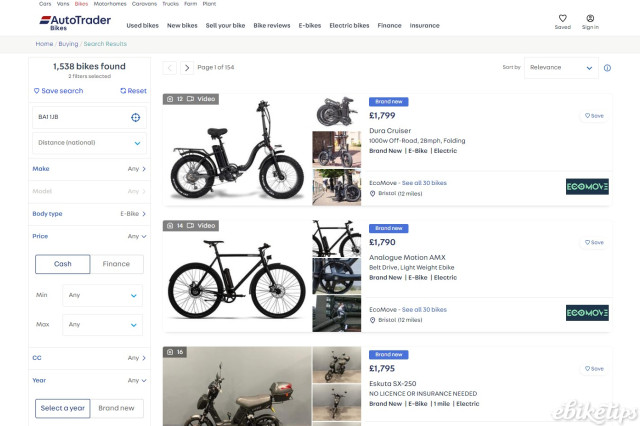Open the Distance (national) dropdown
640x426 pixels.
tap(89, 143)
